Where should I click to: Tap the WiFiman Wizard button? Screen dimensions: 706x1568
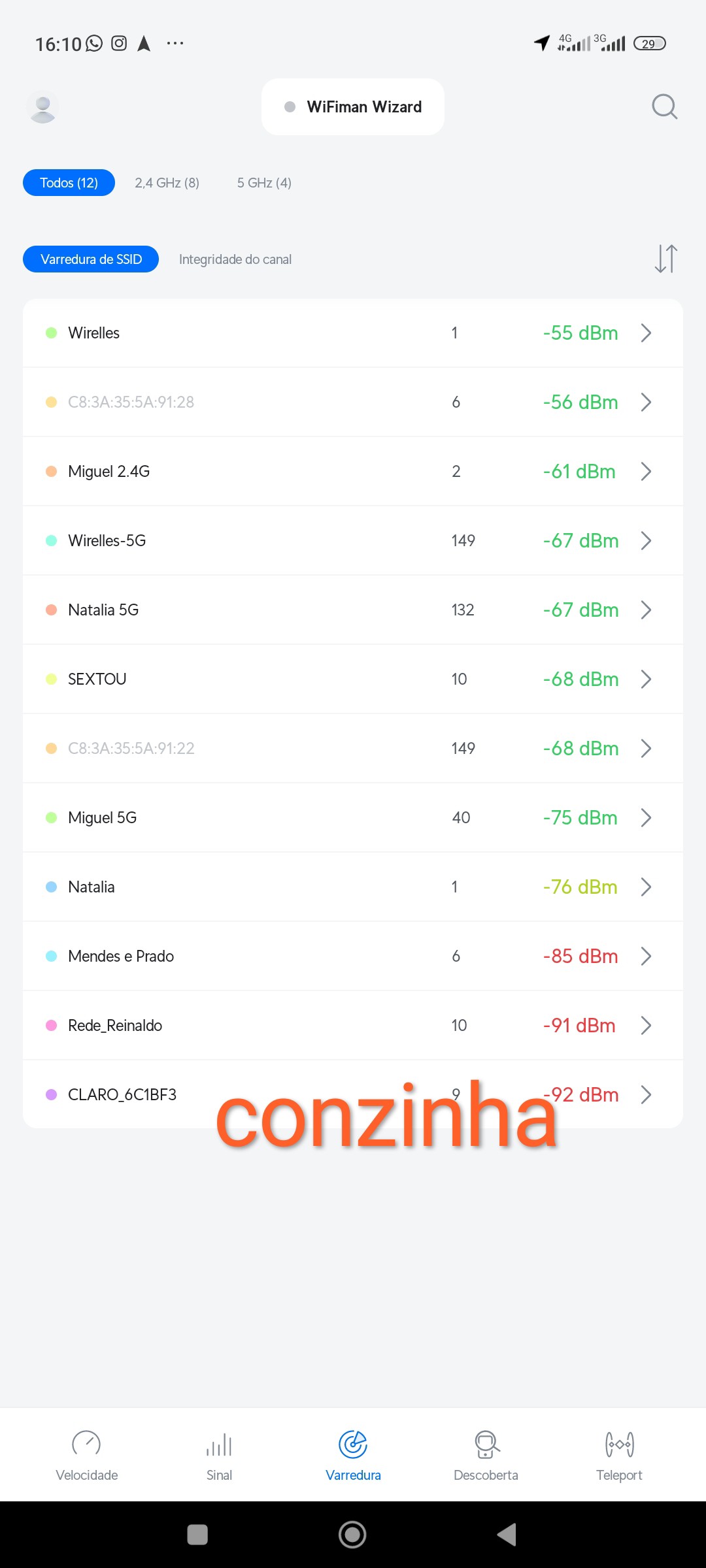click(353, 107)
